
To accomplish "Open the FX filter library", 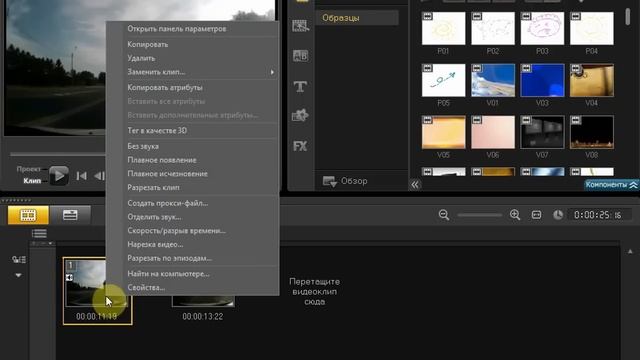I will (x=300, y=146).
